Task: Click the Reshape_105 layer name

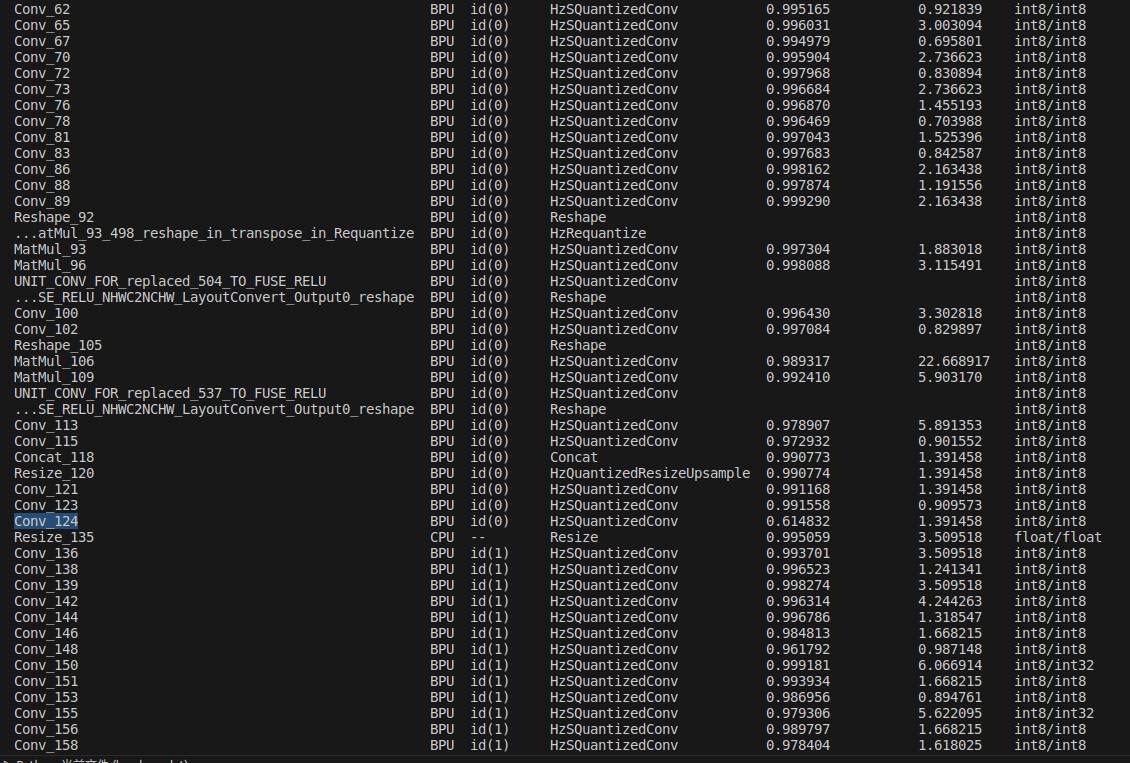Action: pyautogui.click(x=58, y=345)
